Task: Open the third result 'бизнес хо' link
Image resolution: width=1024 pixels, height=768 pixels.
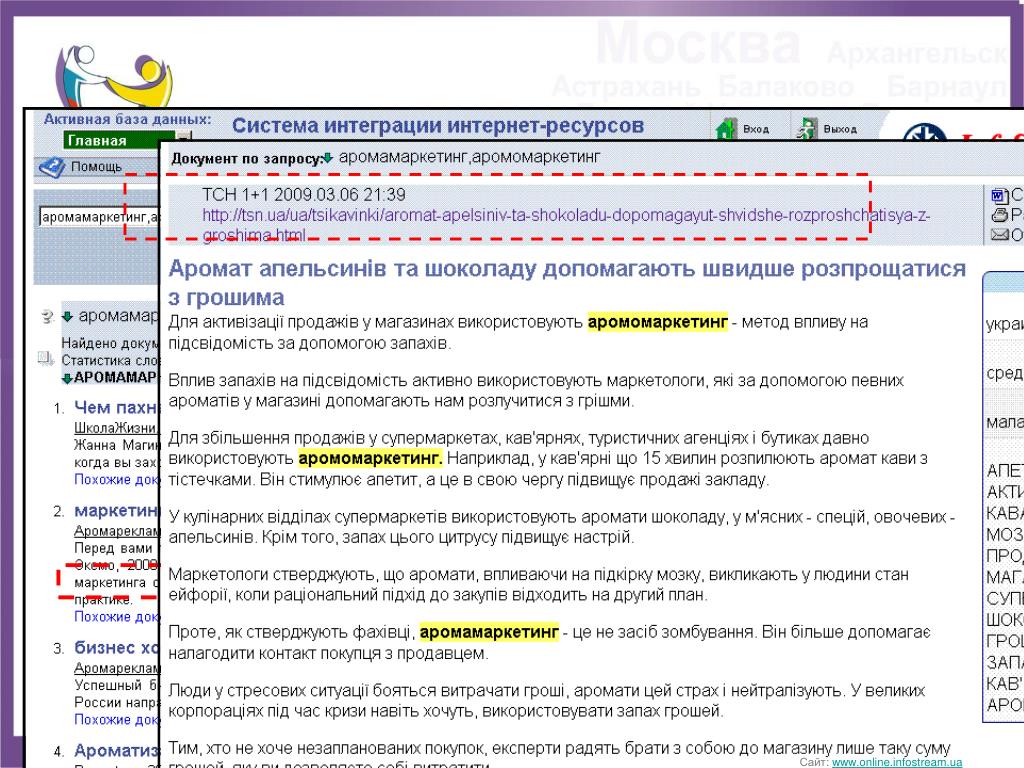Action: pyautogui.click(x=116, y=648)
